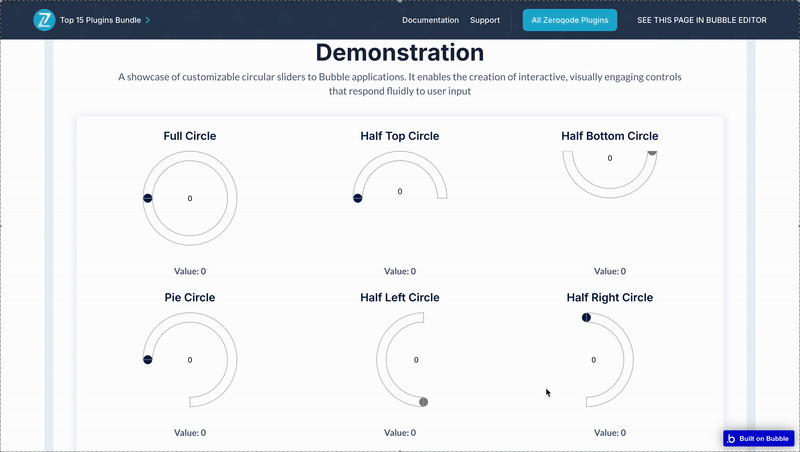The height and width of the screenshot is (452, 800).
Task: Click the All Zeroqode Plugins button
Action: 570,20
